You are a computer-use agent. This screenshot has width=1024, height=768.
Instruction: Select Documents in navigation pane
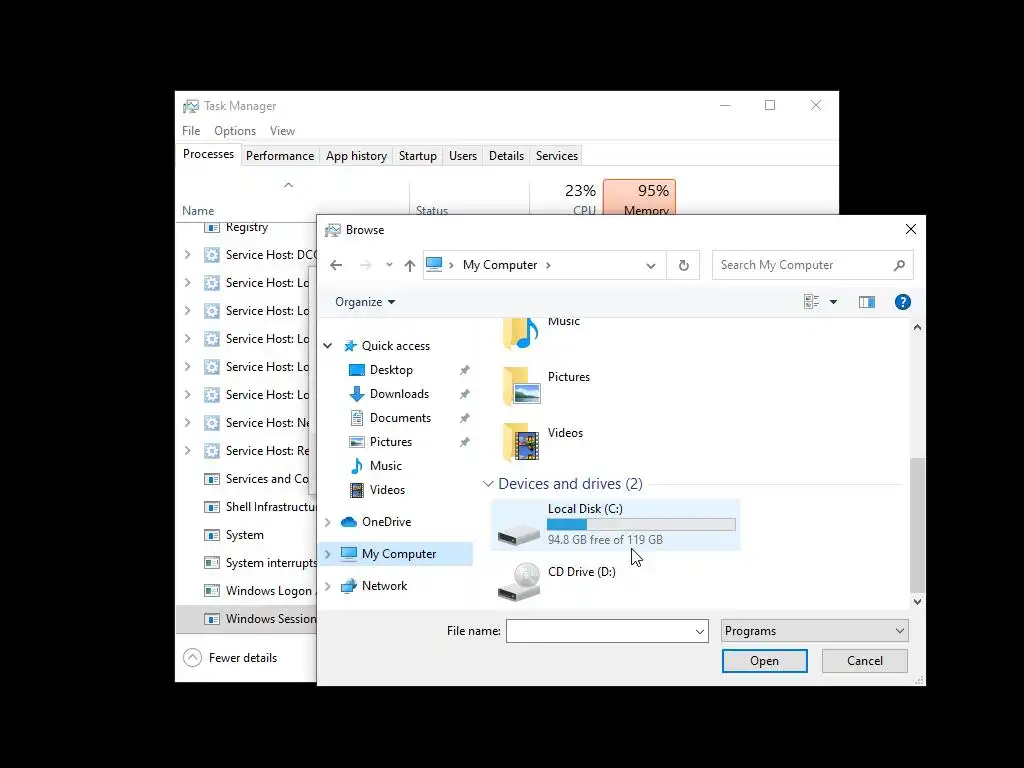coord(400,418)
